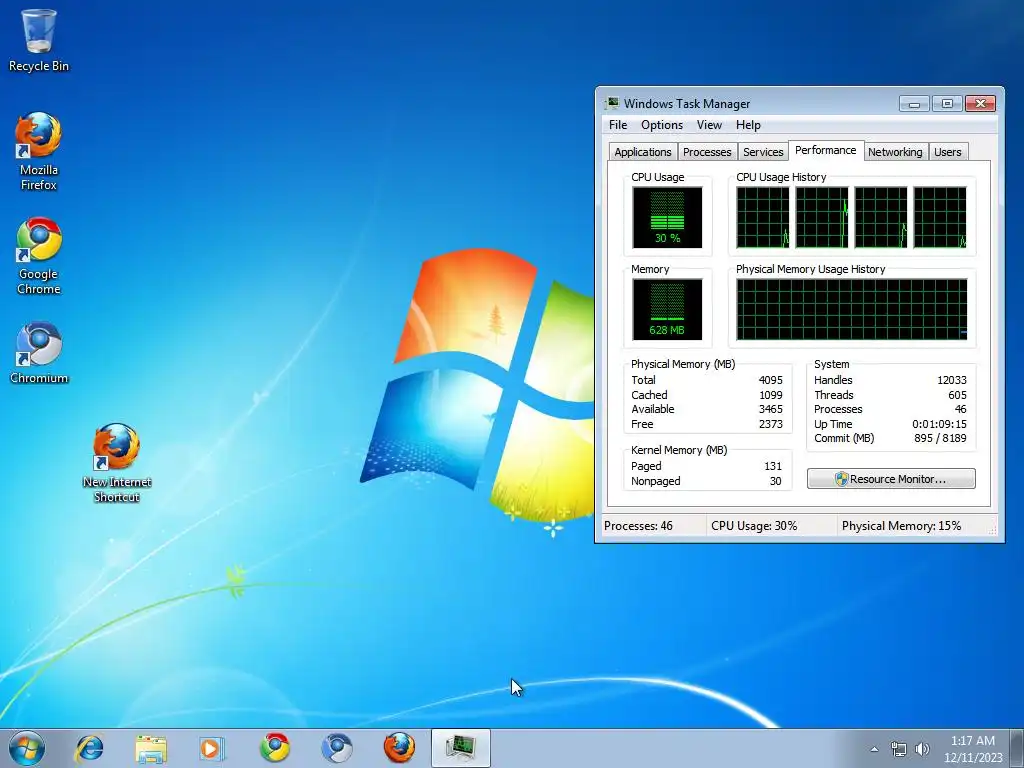Click the fourth CPU Usage History graph

tap(940, 217)
